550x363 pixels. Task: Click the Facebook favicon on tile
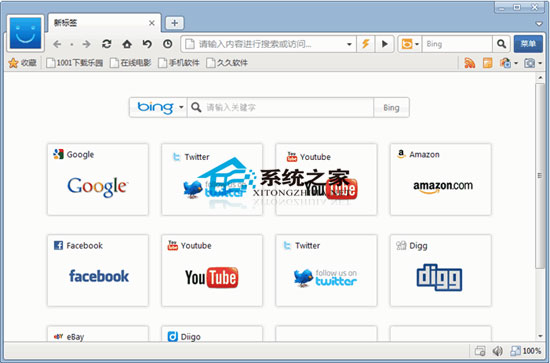coord(58,245)
